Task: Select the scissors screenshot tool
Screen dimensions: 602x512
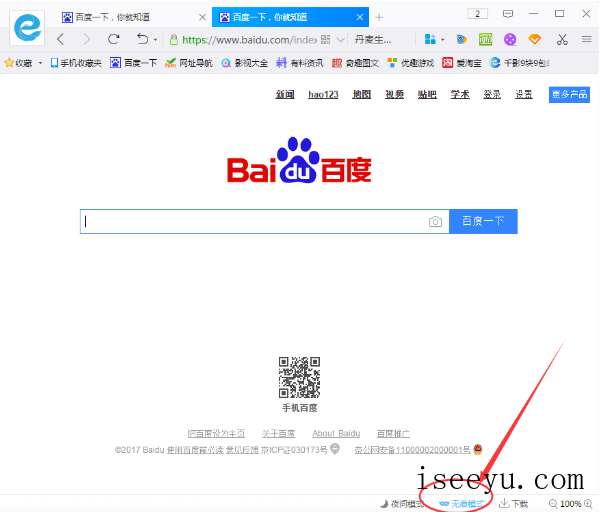Action: tap(562, 39)
